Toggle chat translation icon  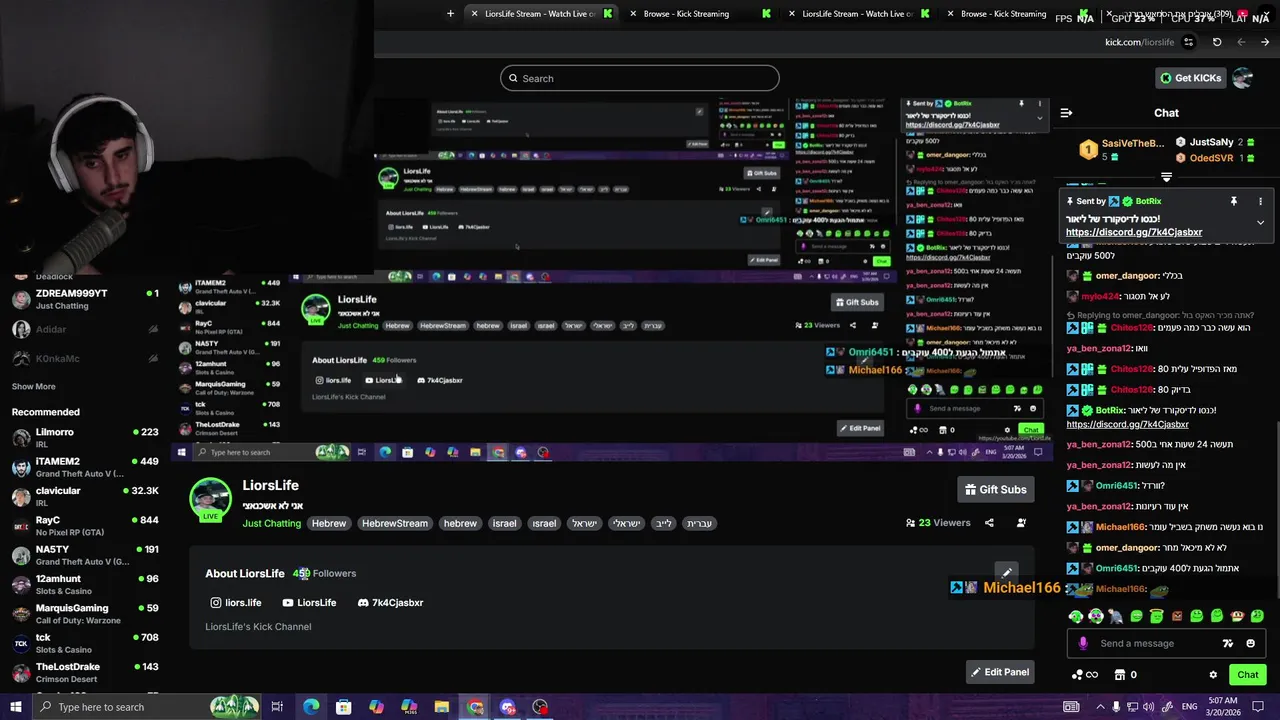click(x=1228, y=643)
